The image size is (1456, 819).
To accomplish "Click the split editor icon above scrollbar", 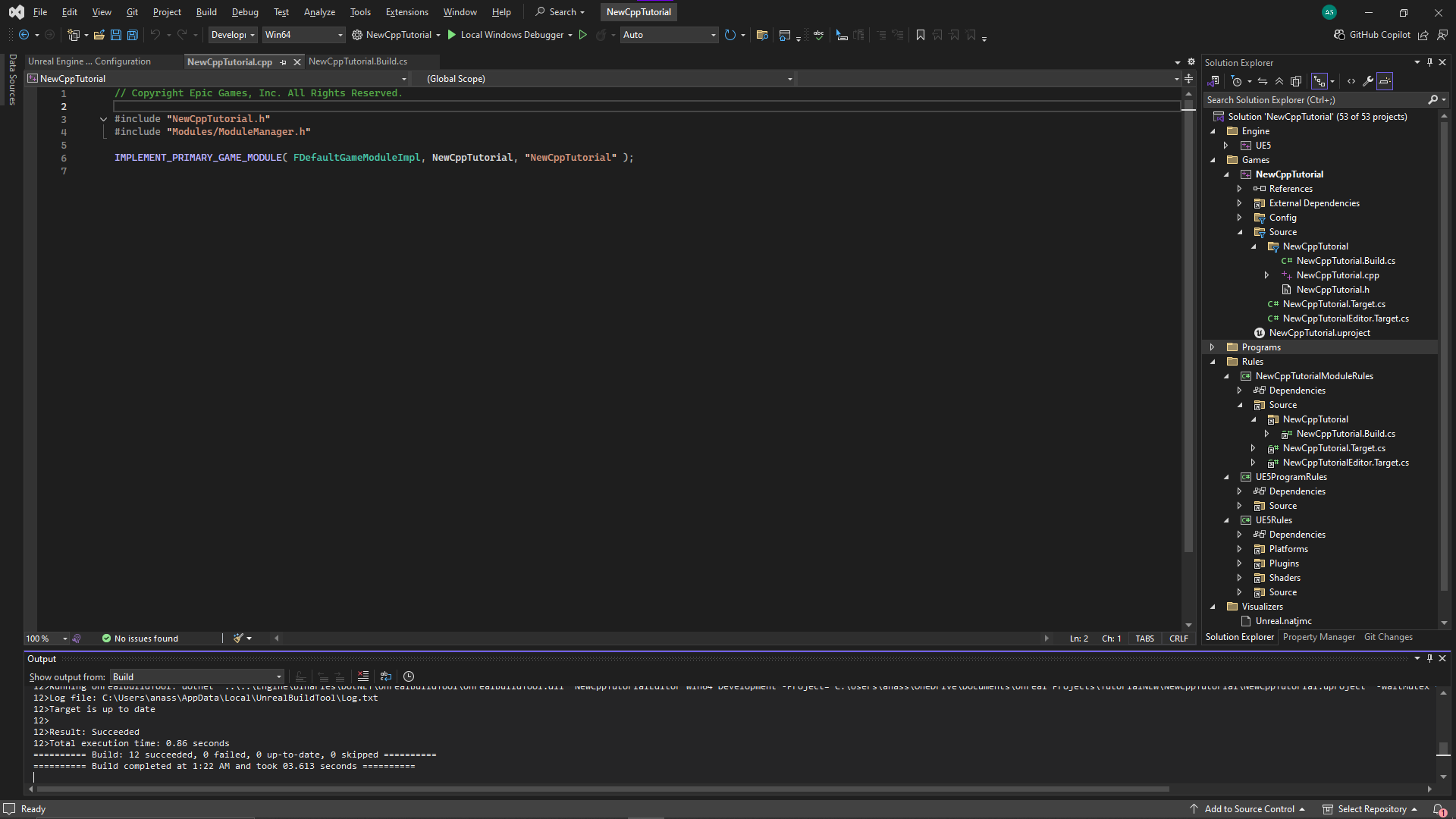I will tap(1188, 79).
